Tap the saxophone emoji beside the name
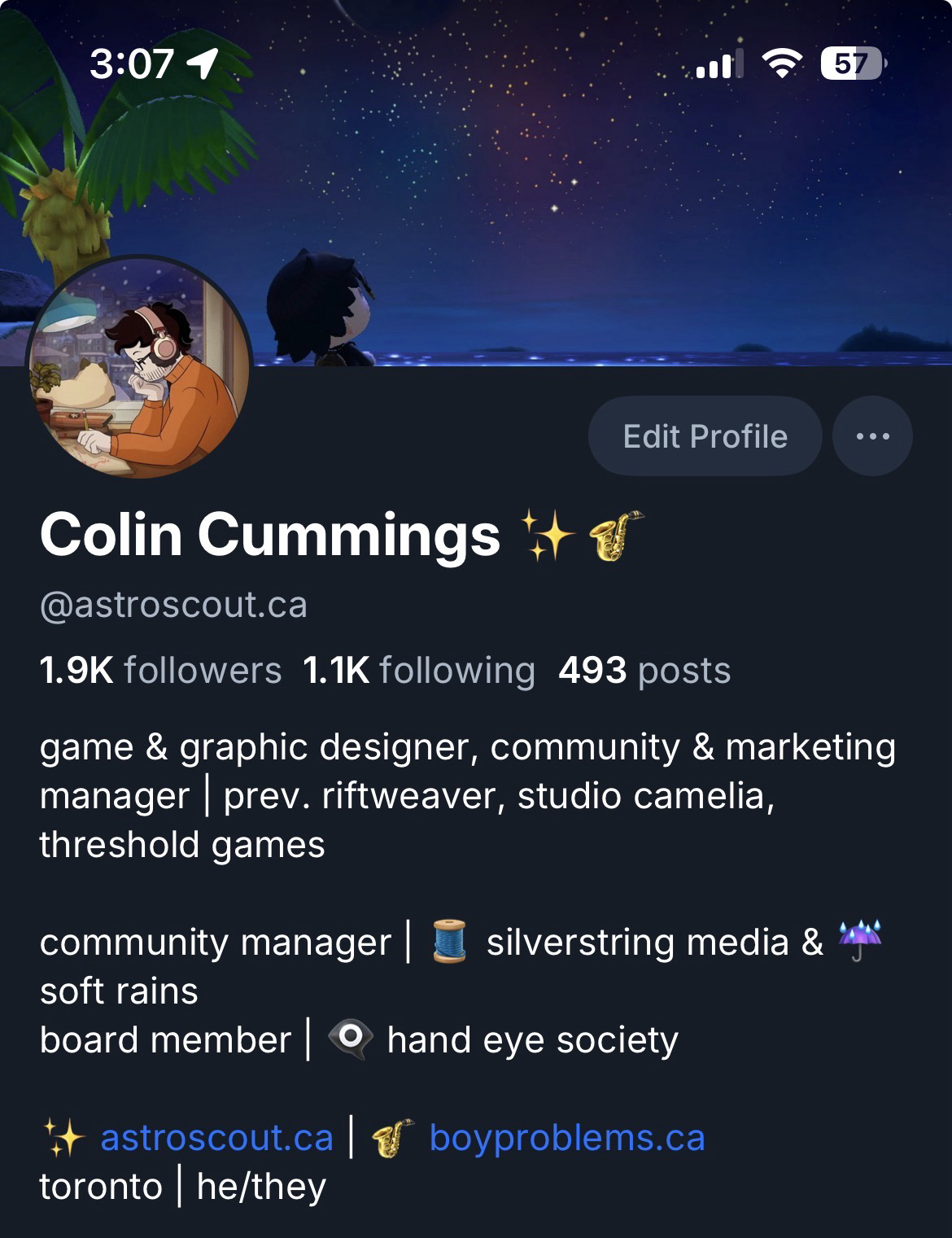Viewport: 952px width, 1238px height. 615,536
